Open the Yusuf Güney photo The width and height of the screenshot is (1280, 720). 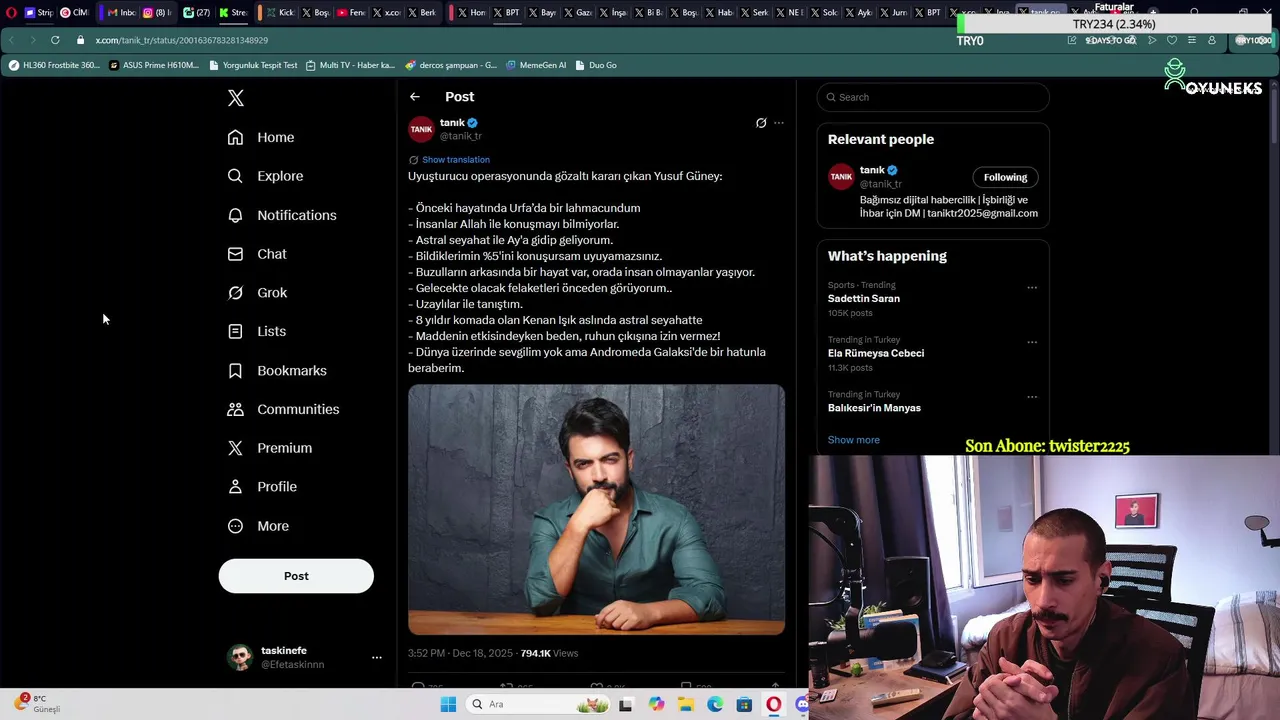(x=596, y=509)
